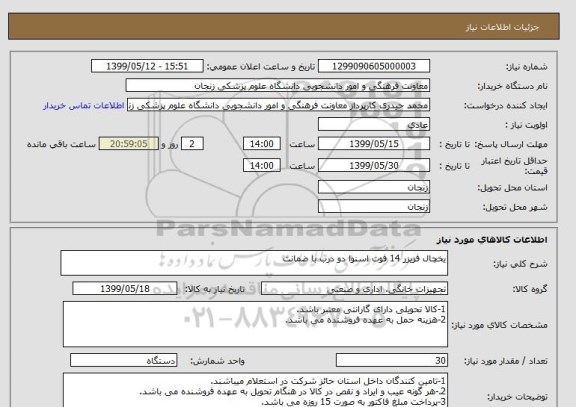
Task: Click the quantity field showing 30
Action: click(392, 360)
